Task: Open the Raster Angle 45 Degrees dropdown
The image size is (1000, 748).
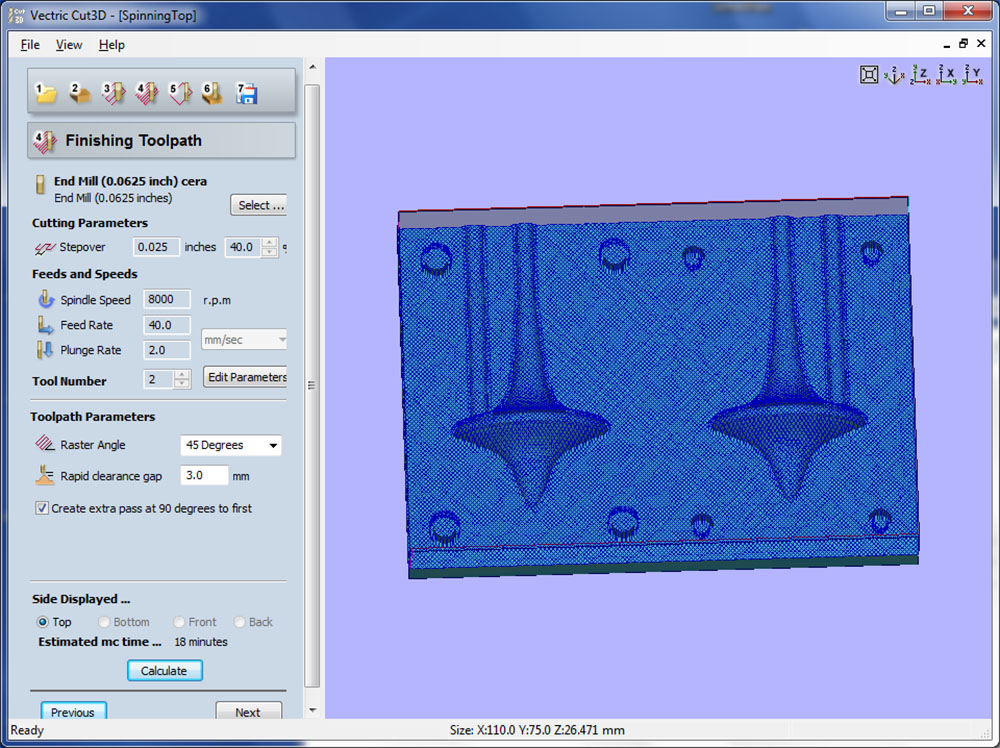Action: pos(231,445)
